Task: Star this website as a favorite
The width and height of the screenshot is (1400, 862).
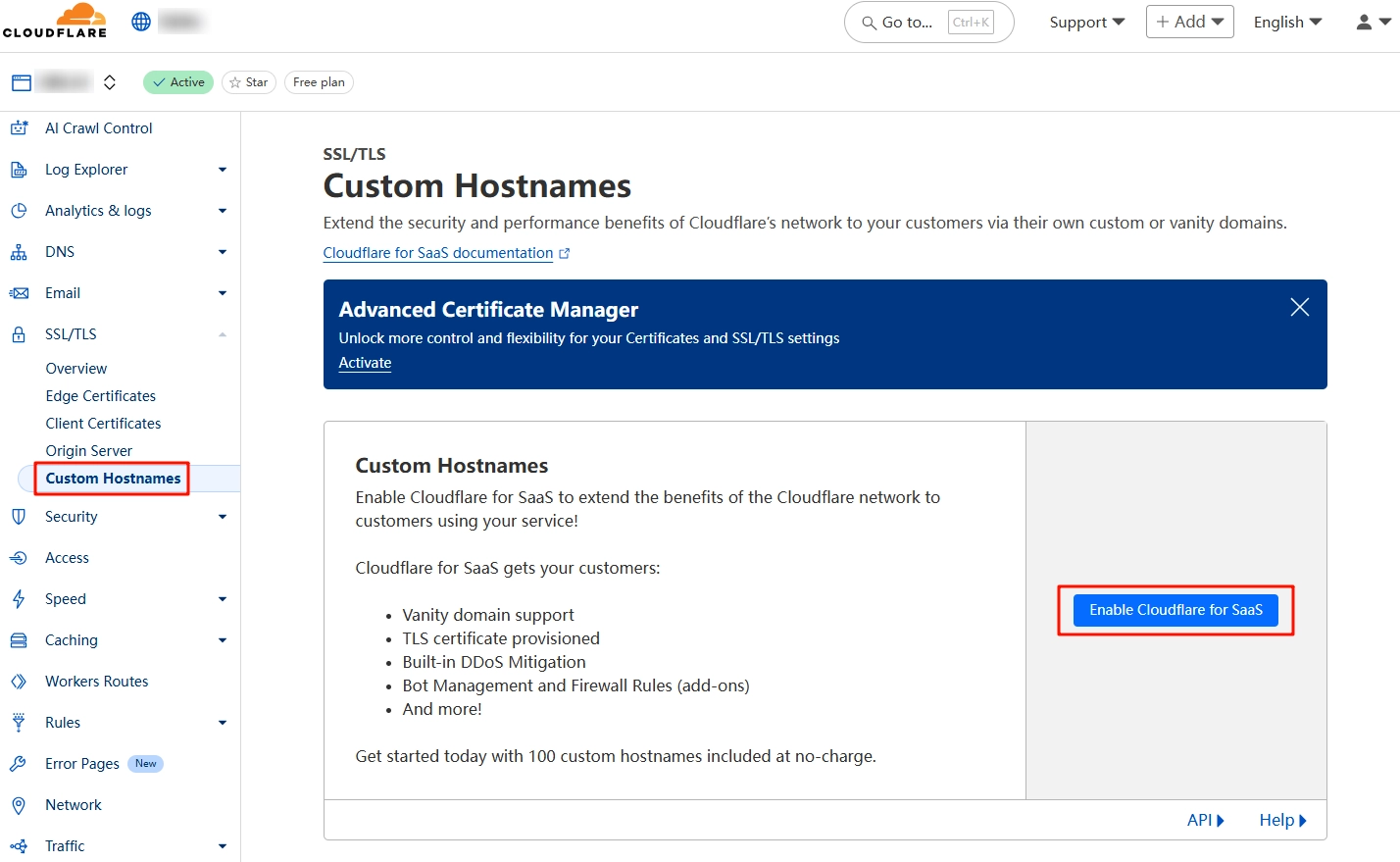Action: click(x=248, y=82)
